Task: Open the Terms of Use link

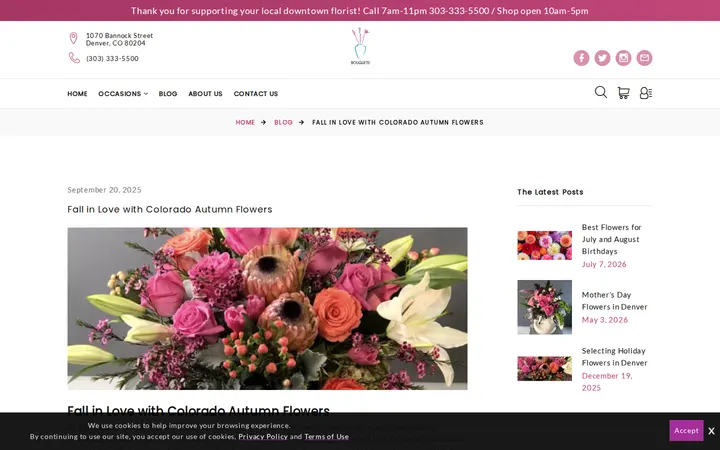Action: coord(326,437)
